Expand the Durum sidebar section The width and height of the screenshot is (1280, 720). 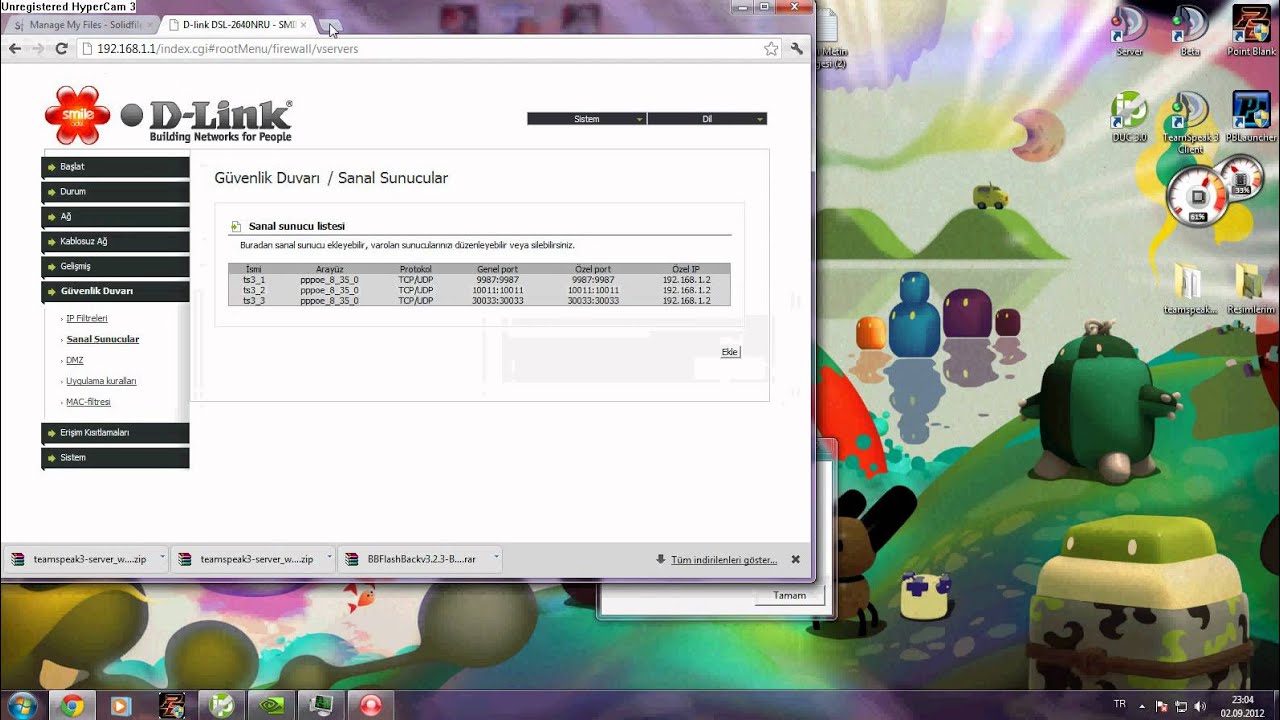coord(115,191)
